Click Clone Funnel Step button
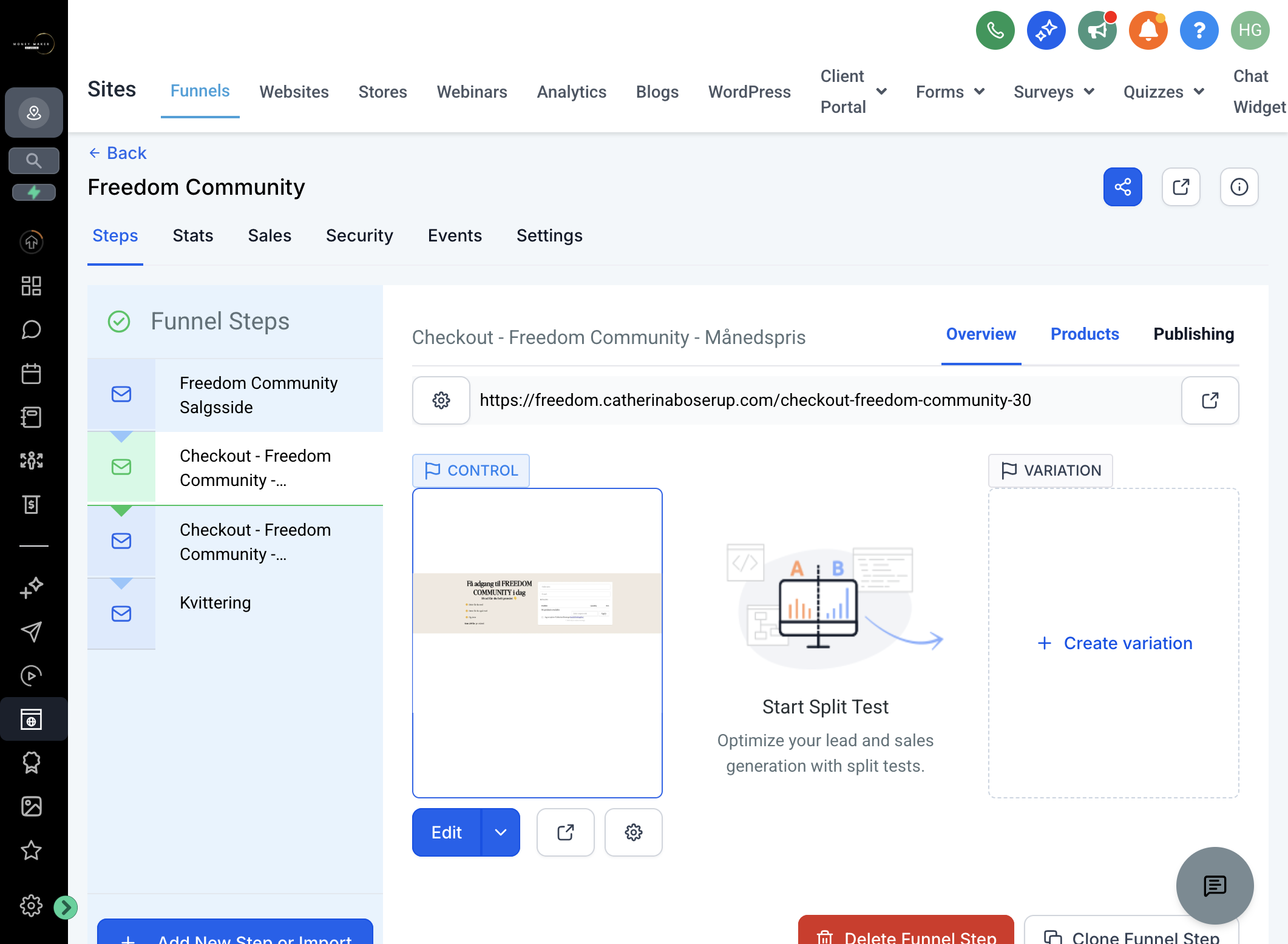 tap(1131, 930)
